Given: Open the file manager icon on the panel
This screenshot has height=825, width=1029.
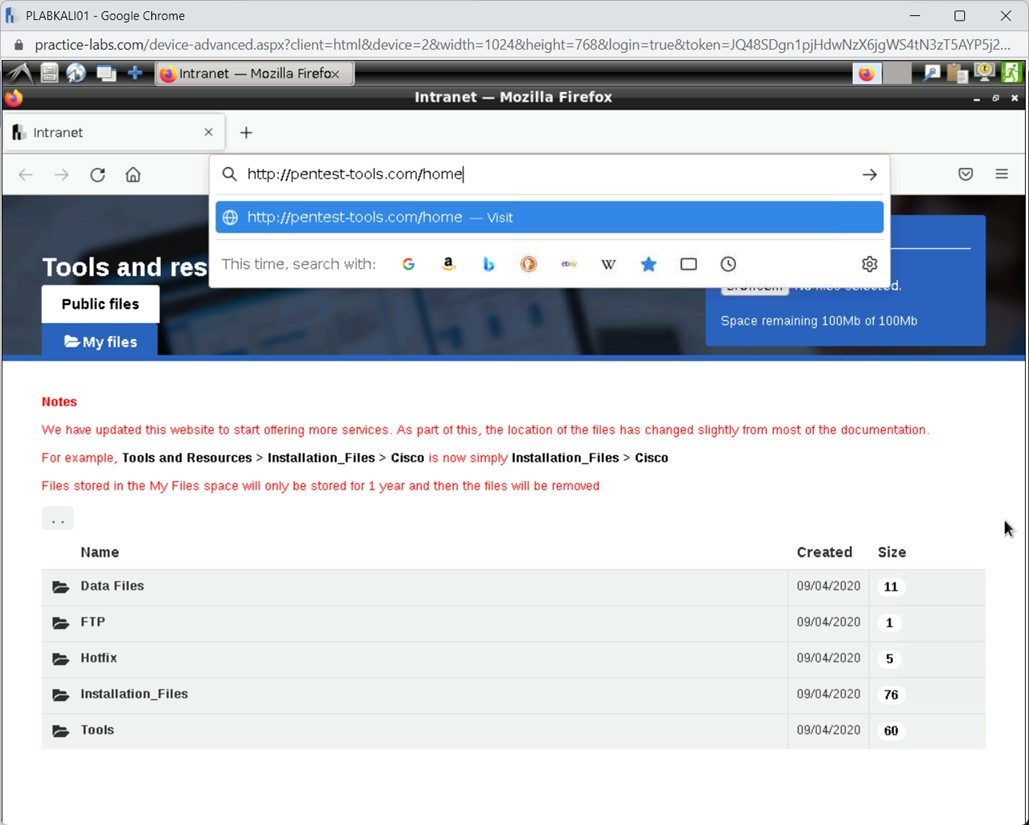Looking at the screenshot, I should pos(48,72).
